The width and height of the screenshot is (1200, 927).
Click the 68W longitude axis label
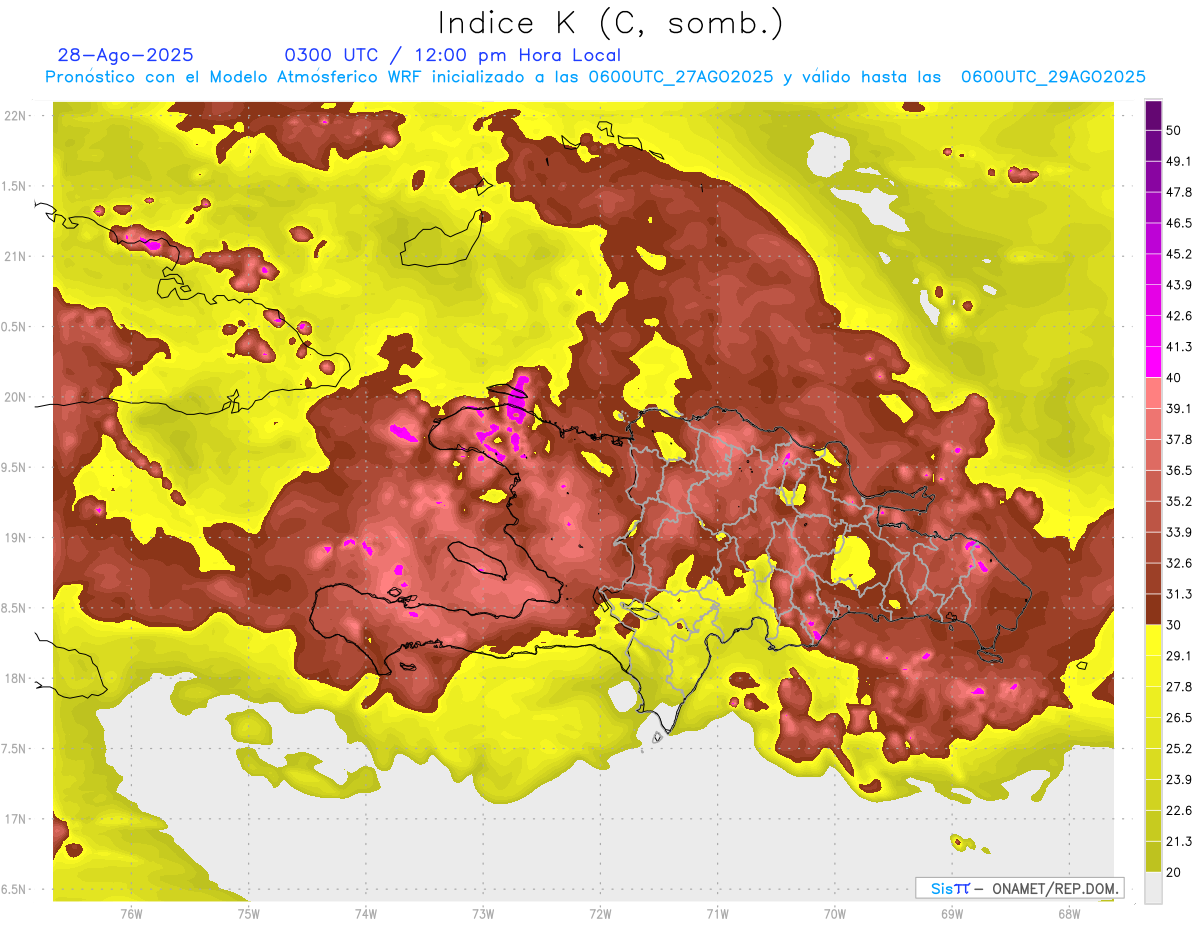1069,913
